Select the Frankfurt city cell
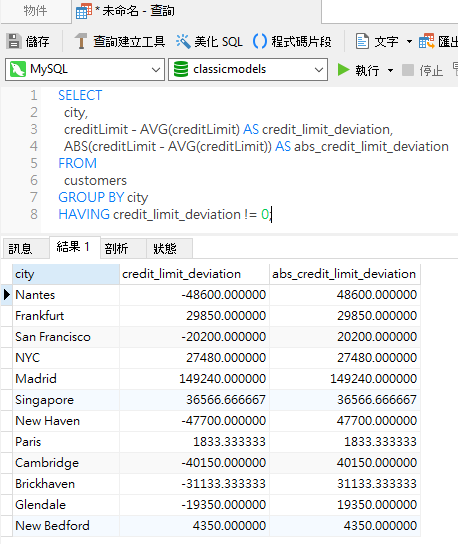The height and width of the screenshot is (544, 458). click(x=66, y=316)
